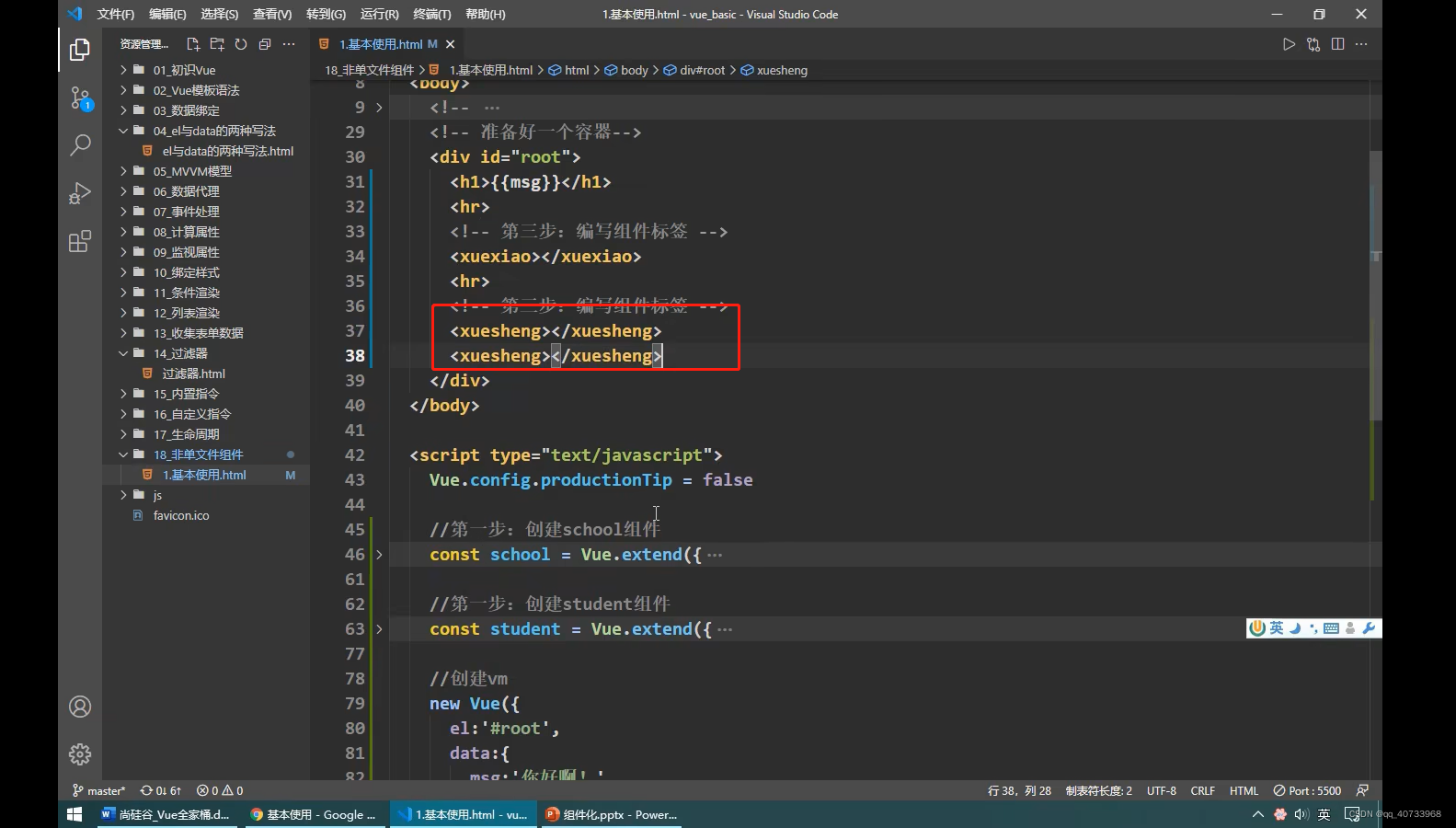Viewport: 1456px width, 828px height.
Task: Click the xuesheng breadcrumb item
Action: click(774, 70)
